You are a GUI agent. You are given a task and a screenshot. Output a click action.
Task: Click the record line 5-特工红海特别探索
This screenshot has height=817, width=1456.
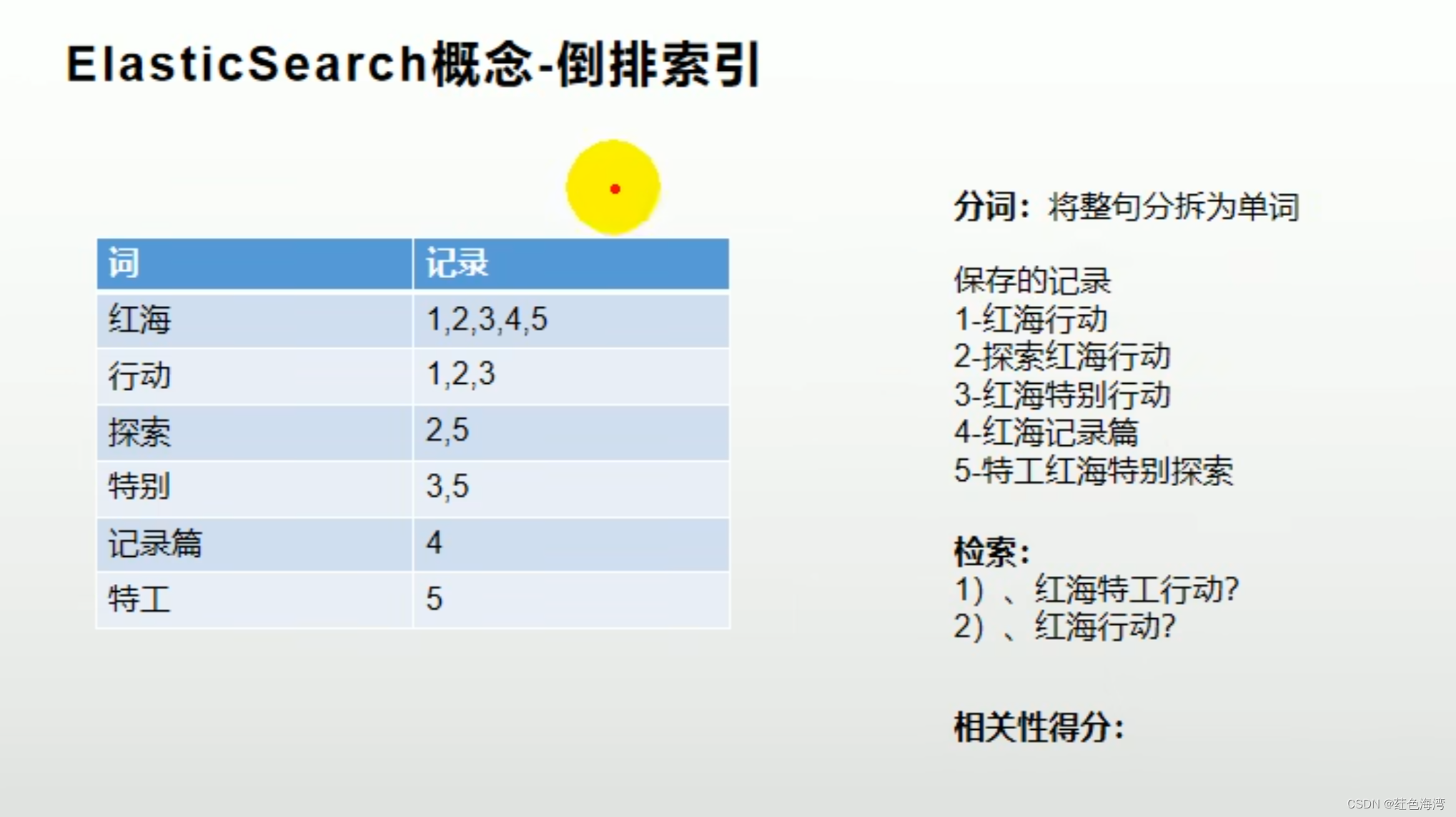1094,470
